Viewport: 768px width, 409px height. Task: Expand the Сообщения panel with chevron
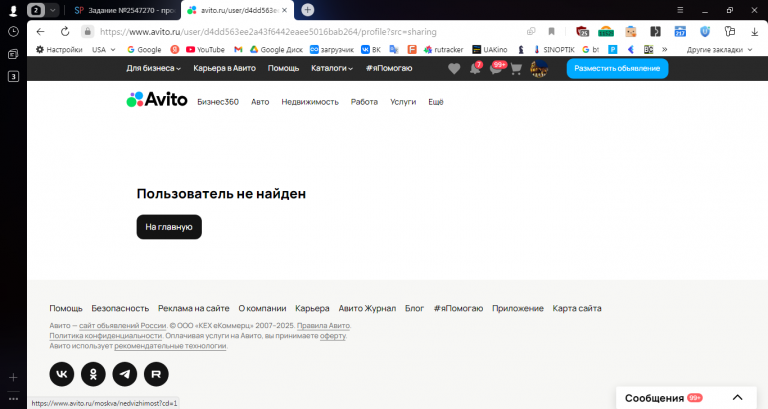coord(738,398)
